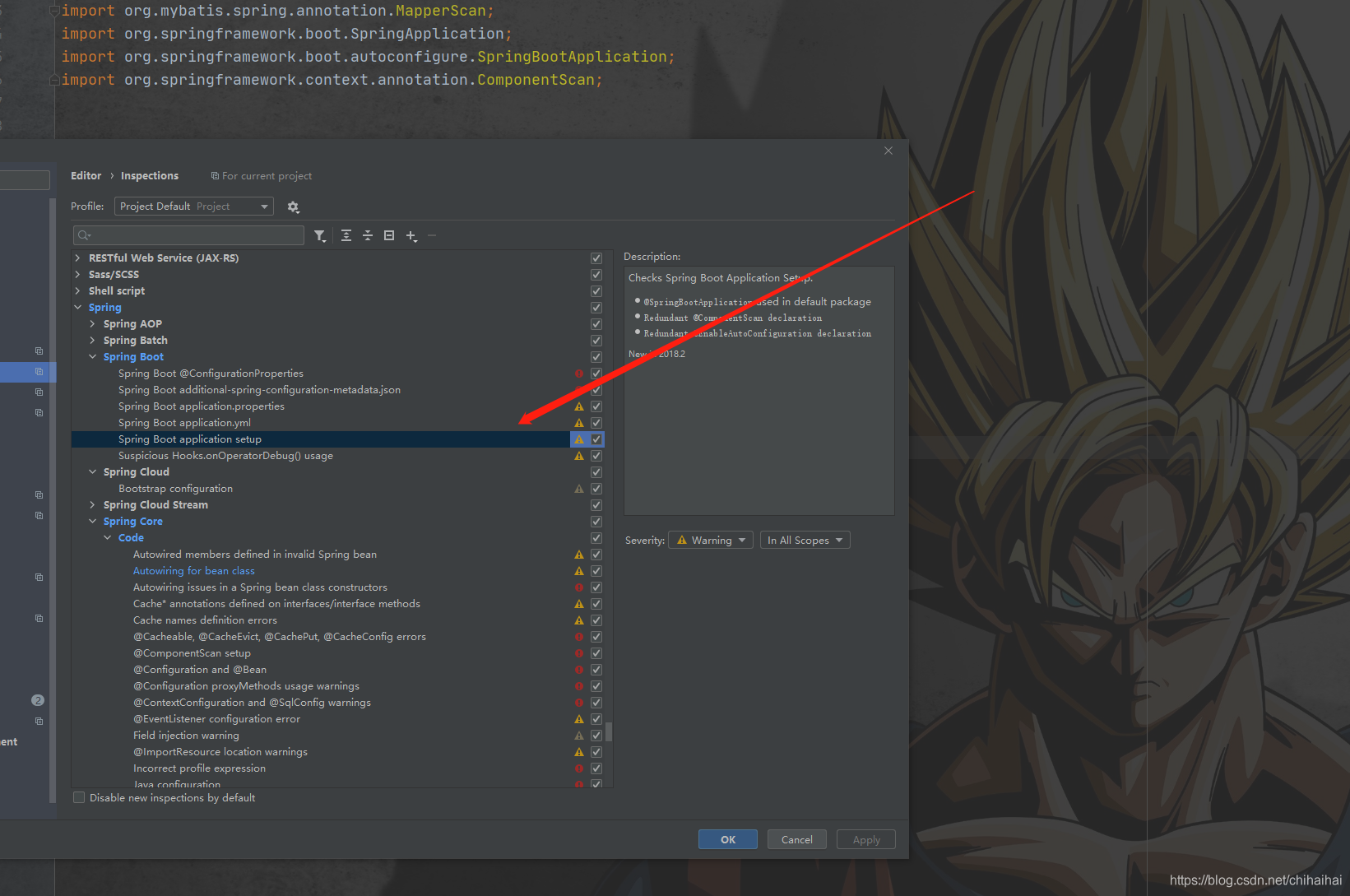This screenshot has height=896, width=1350.
Task: Click the filter inspections funnel icon
Action: (320, 236)
